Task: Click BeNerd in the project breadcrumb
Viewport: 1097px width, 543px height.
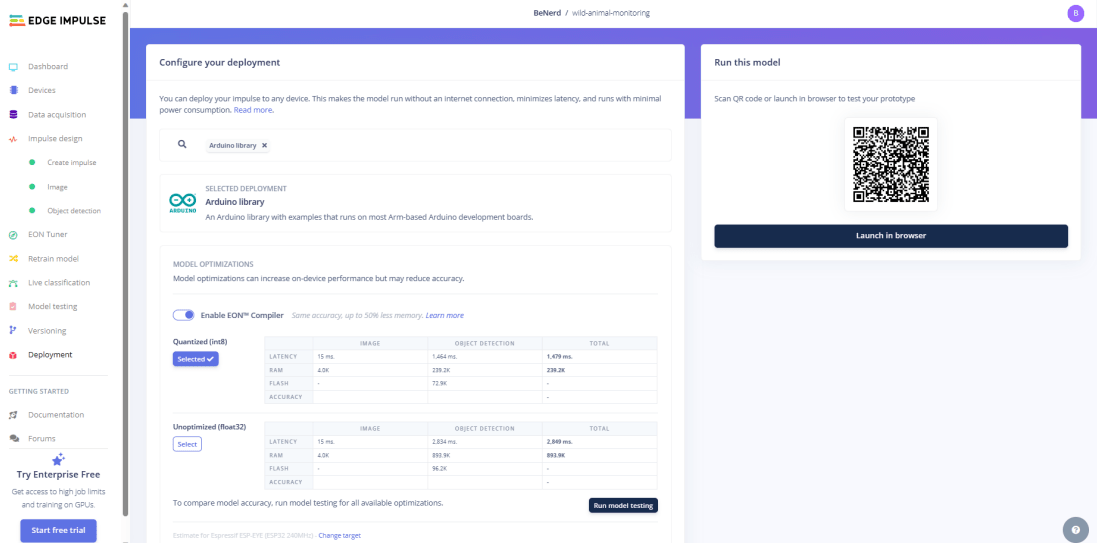Action: point(547,13)
